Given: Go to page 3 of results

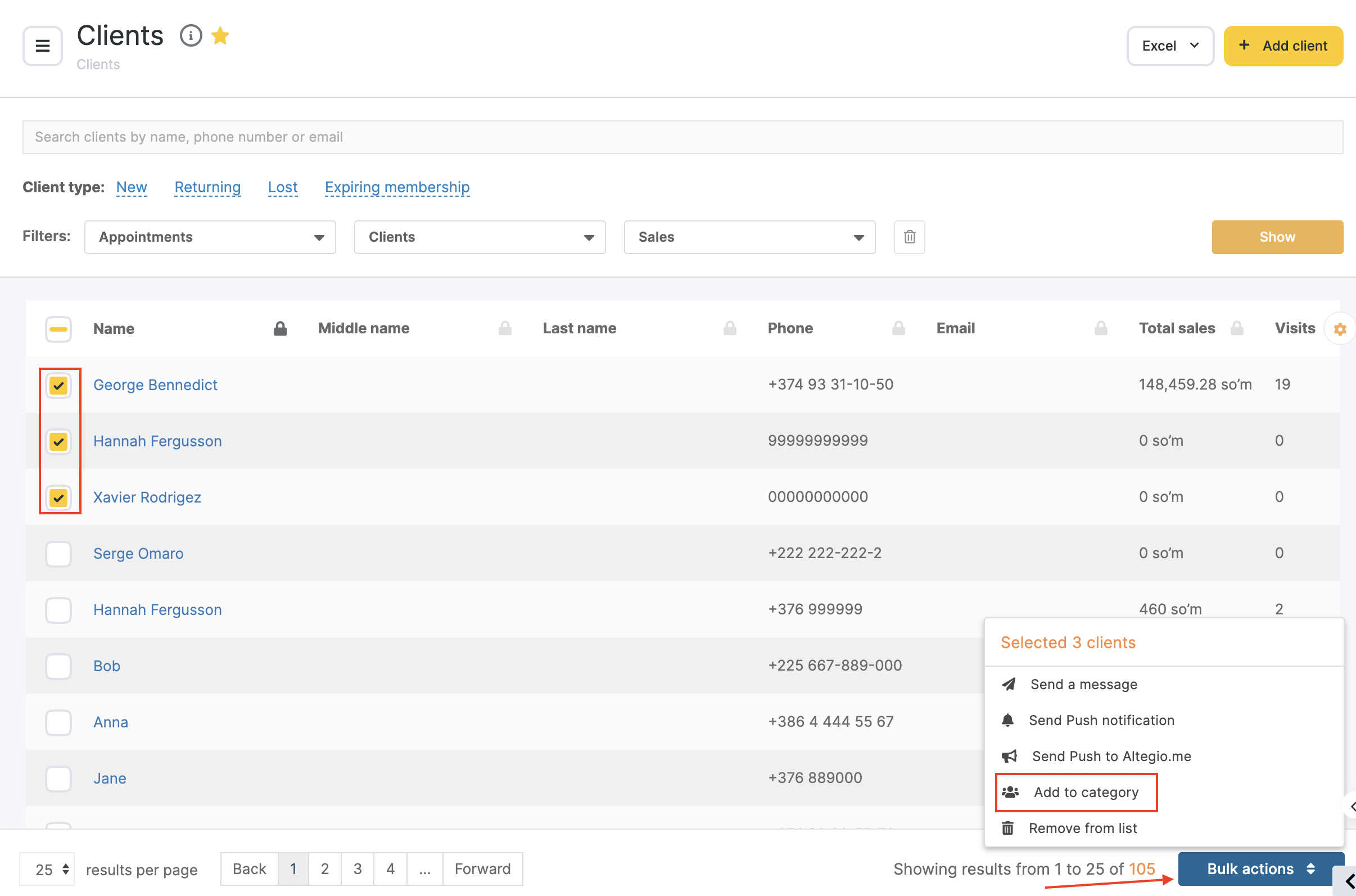Looking at the screenshot, I should [358, 868].
